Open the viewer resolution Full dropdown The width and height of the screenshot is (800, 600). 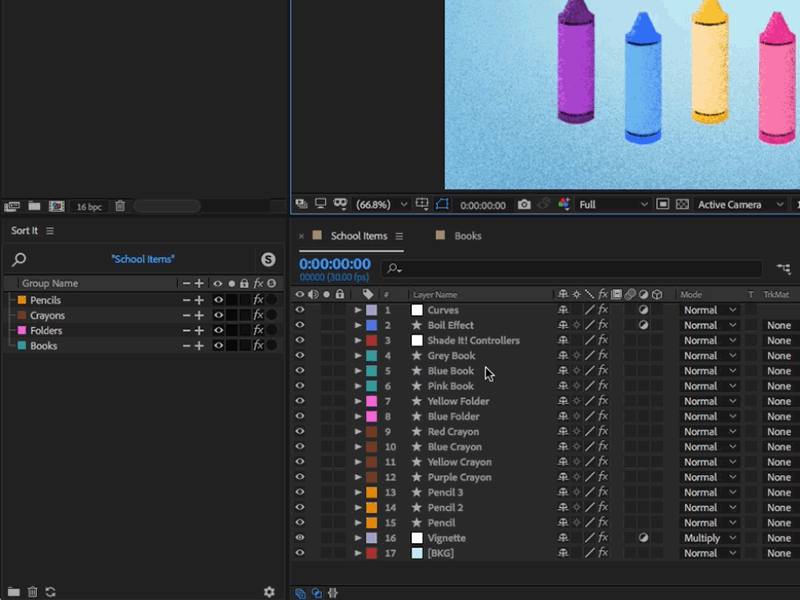coord(613,204)
